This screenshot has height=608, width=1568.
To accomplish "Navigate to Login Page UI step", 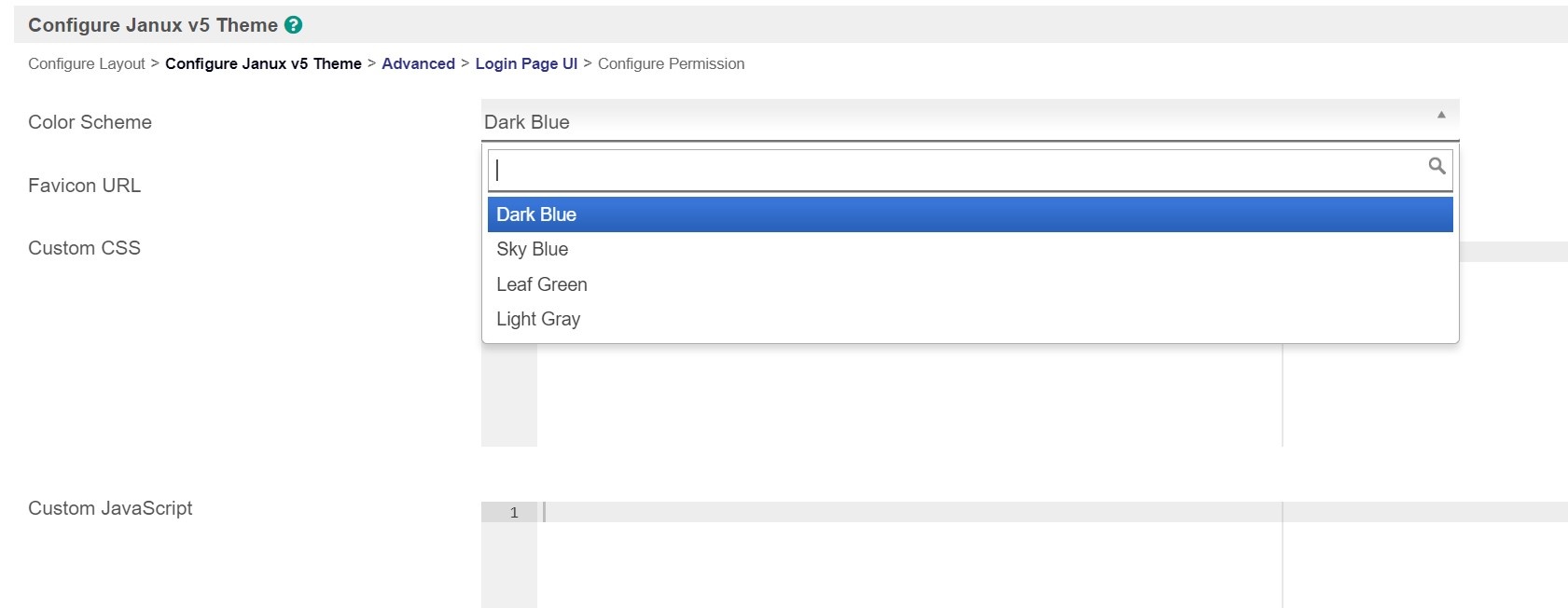I will click(x=526, y=63).
